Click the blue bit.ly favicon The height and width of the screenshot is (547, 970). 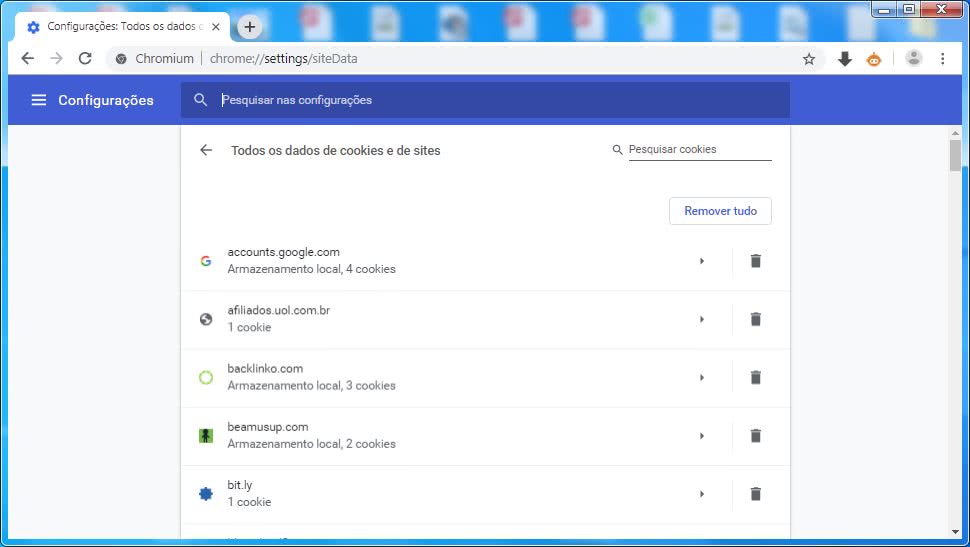(x=206, y=494)
